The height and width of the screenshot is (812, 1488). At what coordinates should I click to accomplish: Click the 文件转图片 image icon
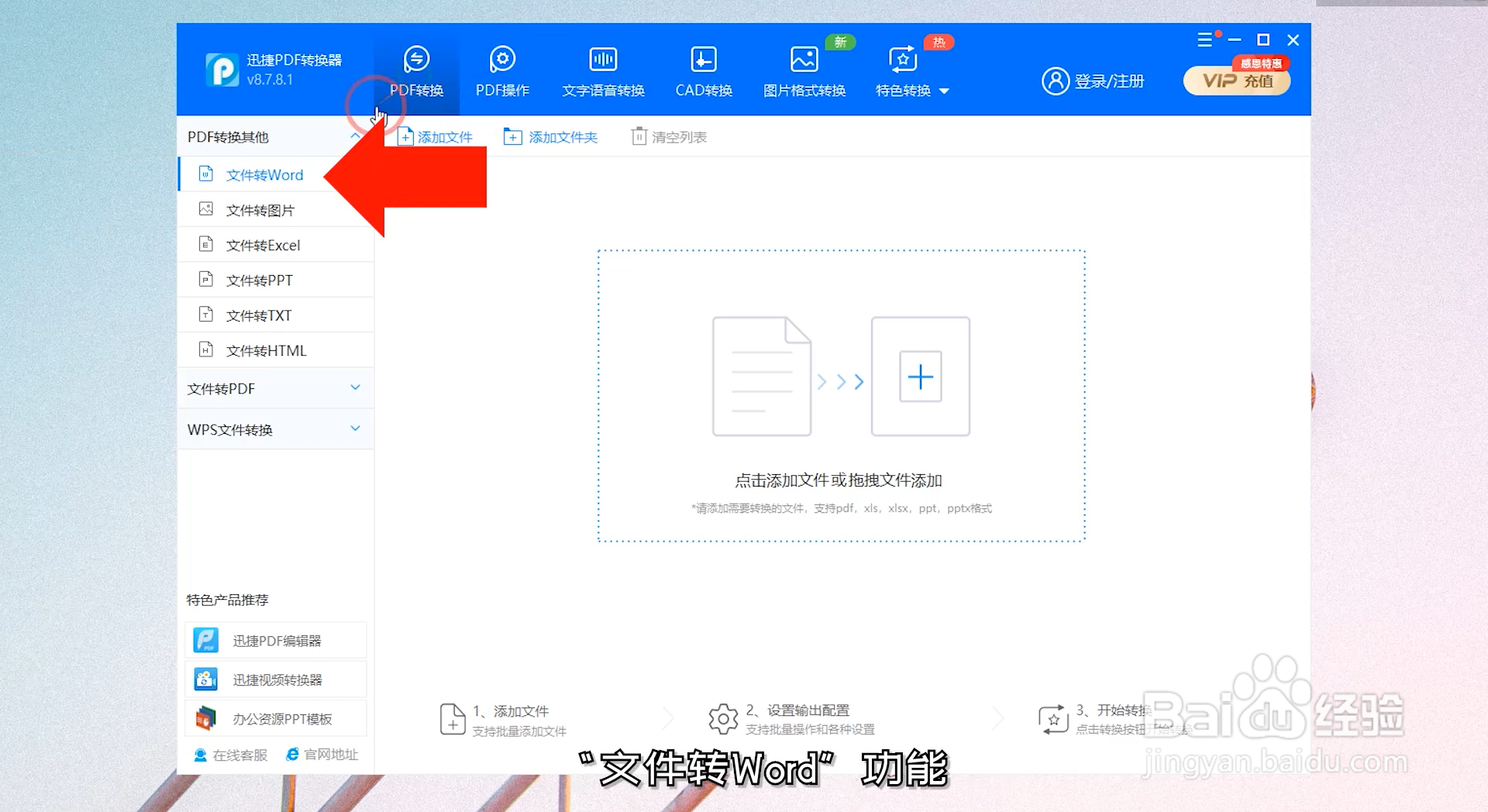pos(205,209)
